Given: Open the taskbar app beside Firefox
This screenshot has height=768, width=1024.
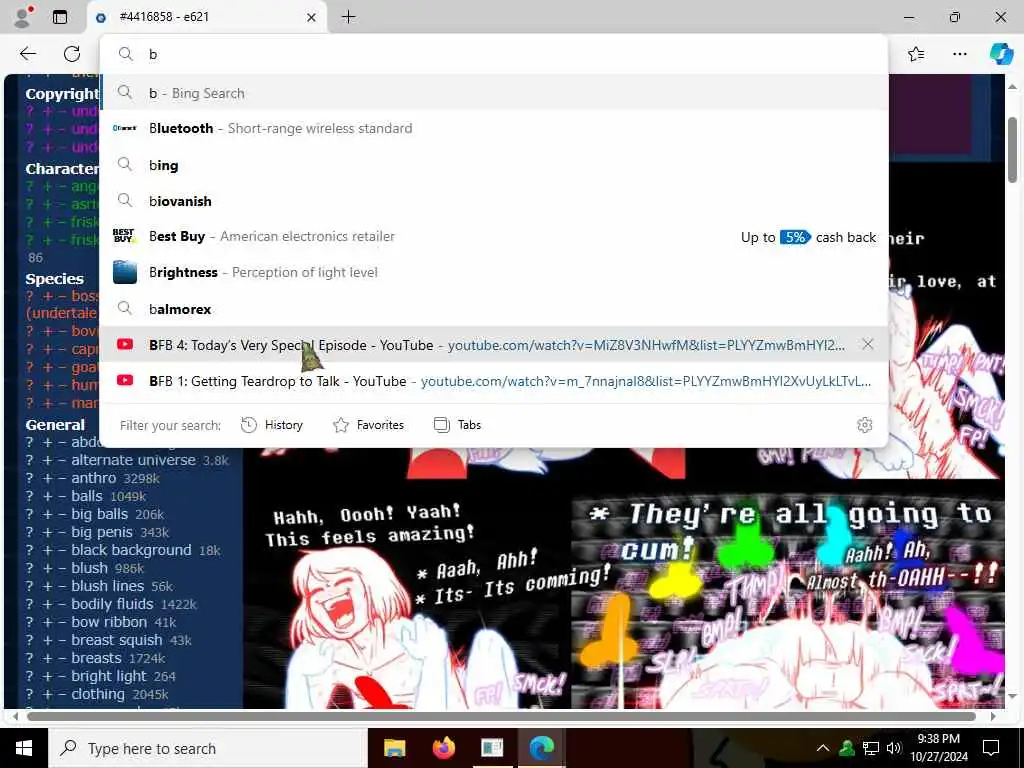Looking at the screenshot, I should [x=492, y=748].
